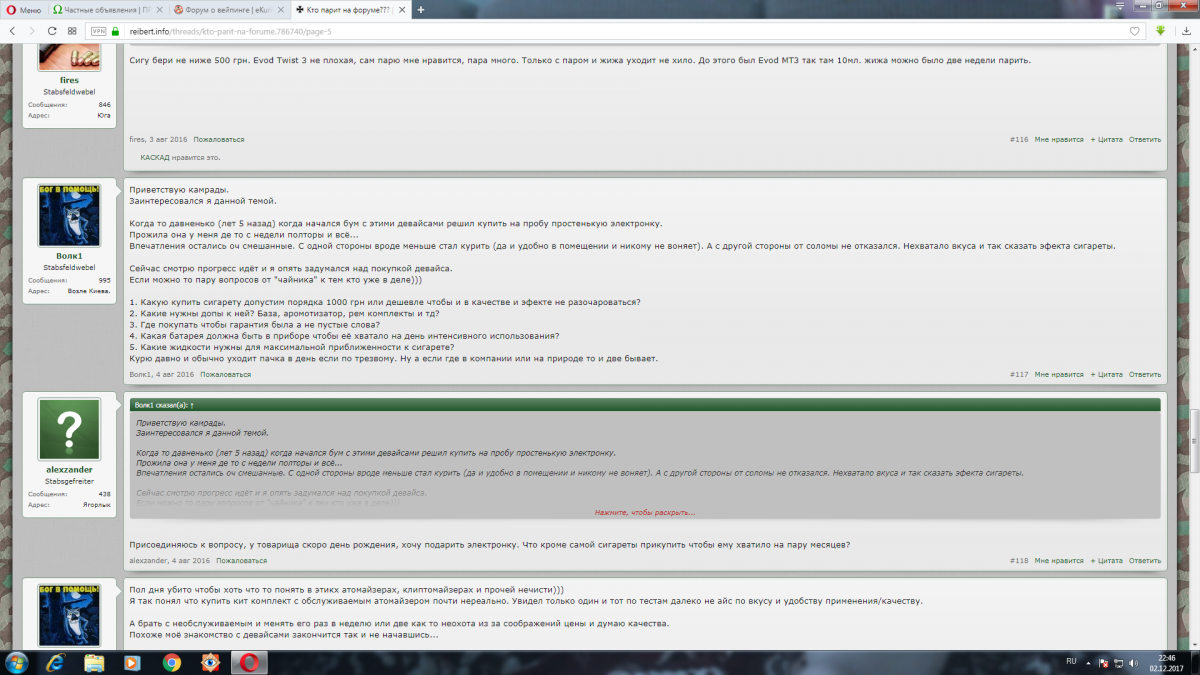Open the green download arrow extension
The height and width of the screenshot is (675, 1200).
pyautogui.click(x=1160, y=31)
